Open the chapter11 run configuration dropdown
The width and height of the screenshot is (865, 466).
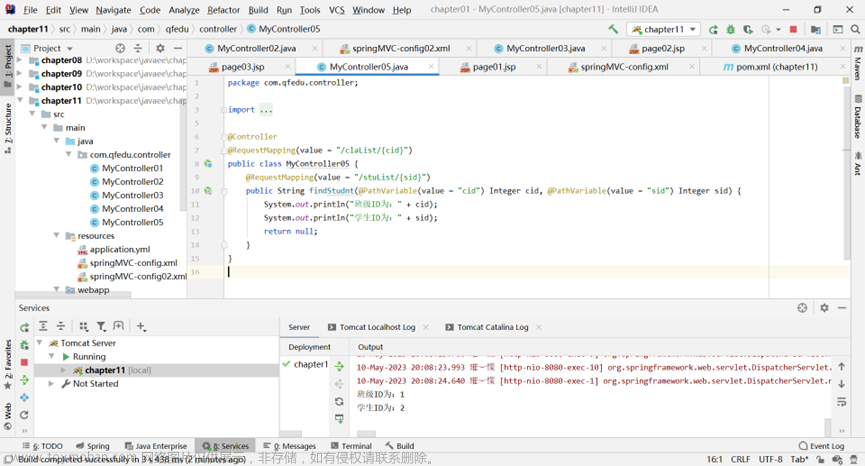click(663, 29)
